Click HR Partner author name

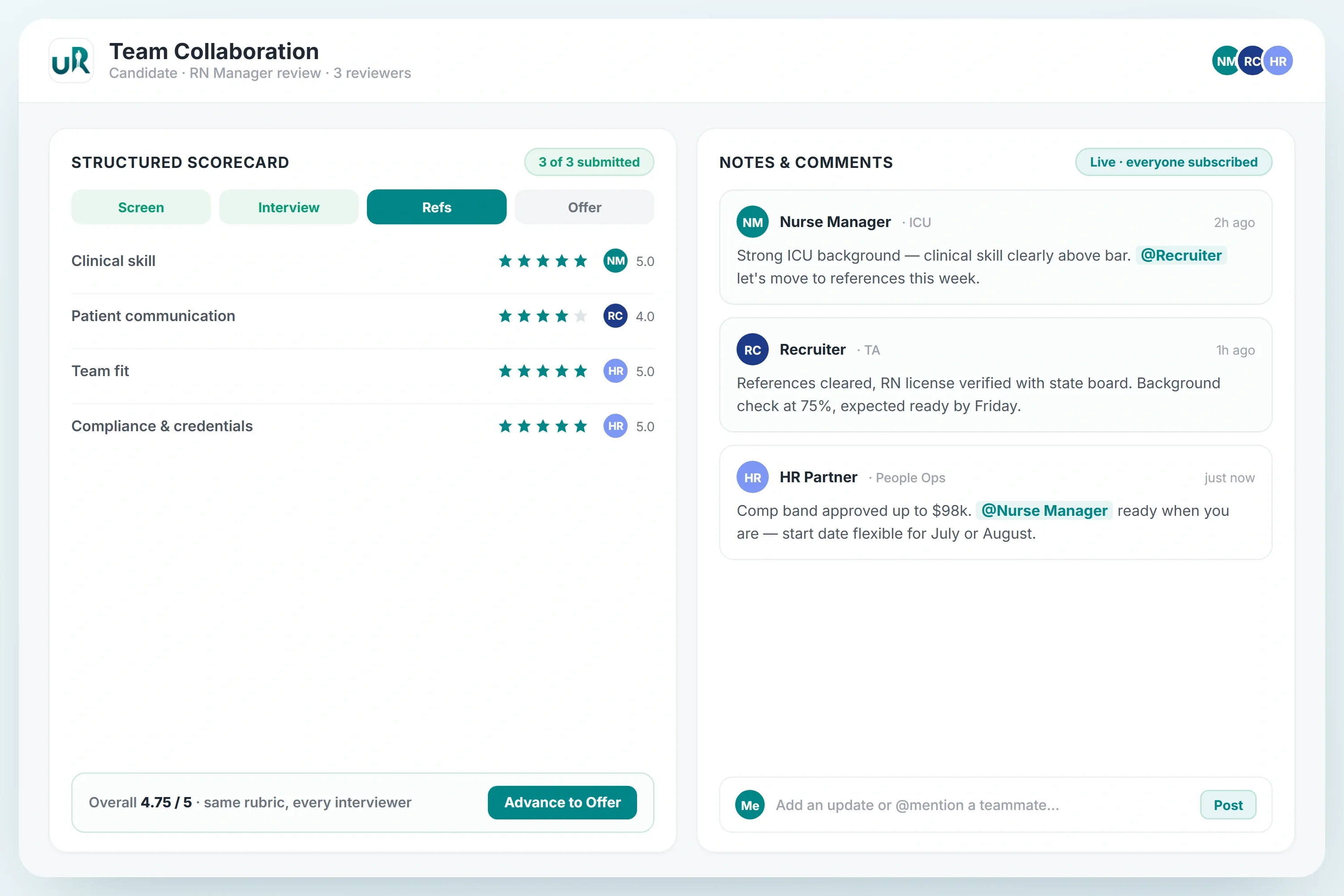click(818, 476)
